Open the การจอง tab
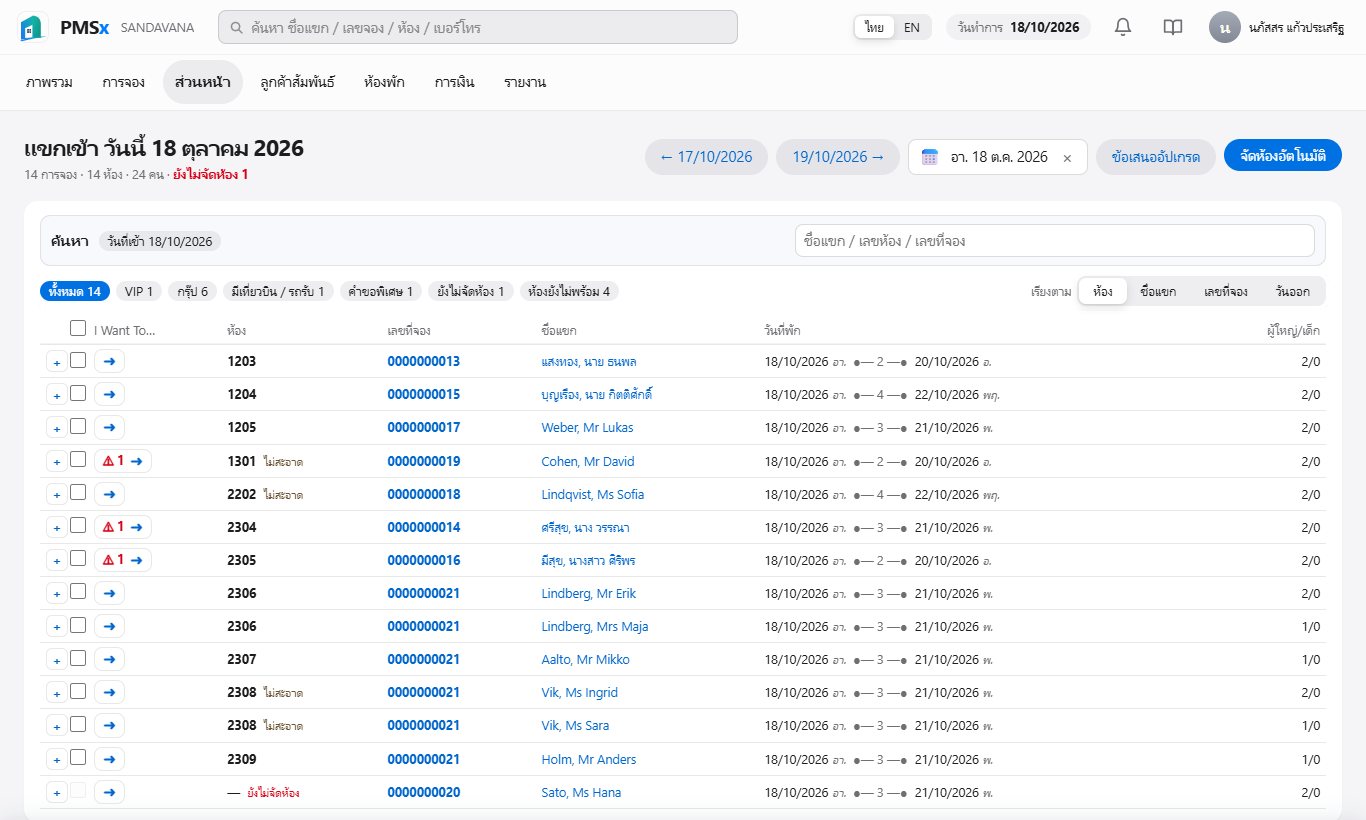Screen dimensions: 1366x820 click(123, 82)
